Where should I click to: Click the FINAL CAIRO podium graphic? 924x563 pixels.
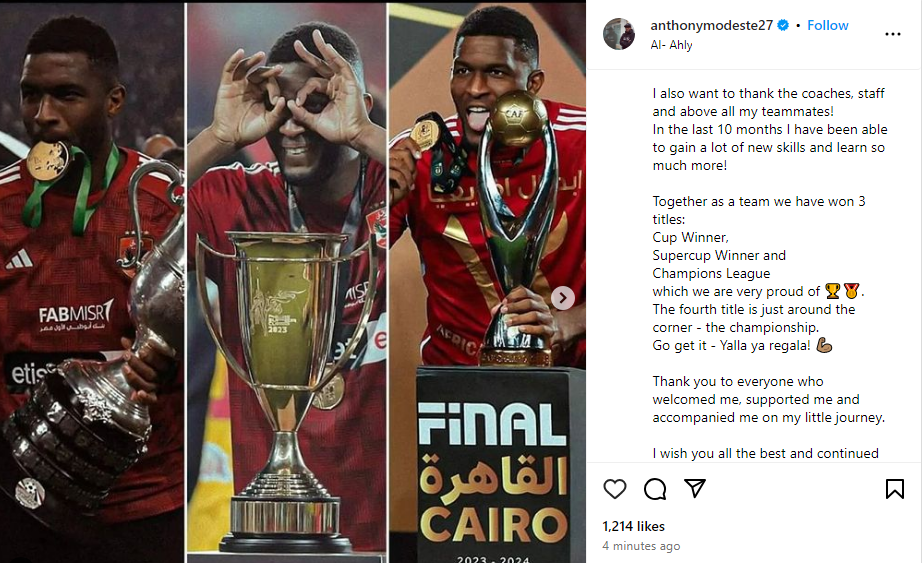pyautogui.click(x=493, y=466)
